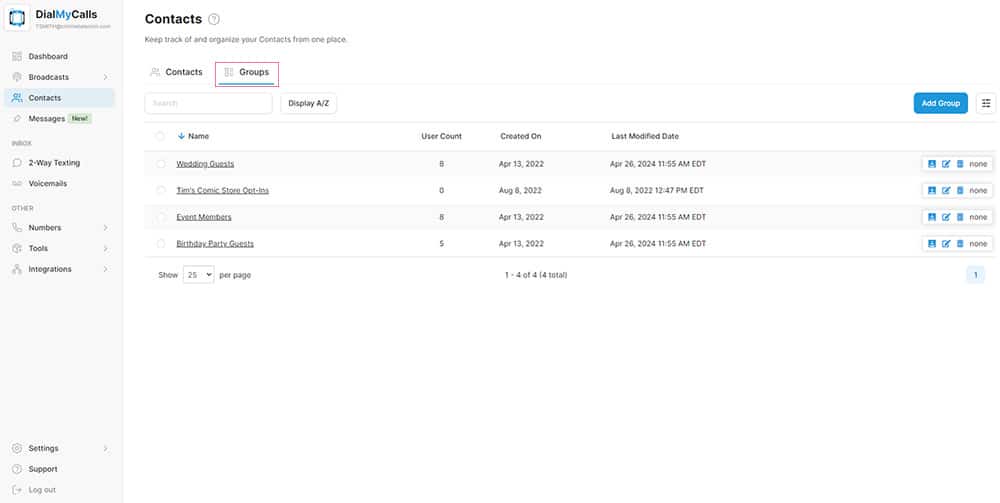Click the Add Group button

click(940, 103)
